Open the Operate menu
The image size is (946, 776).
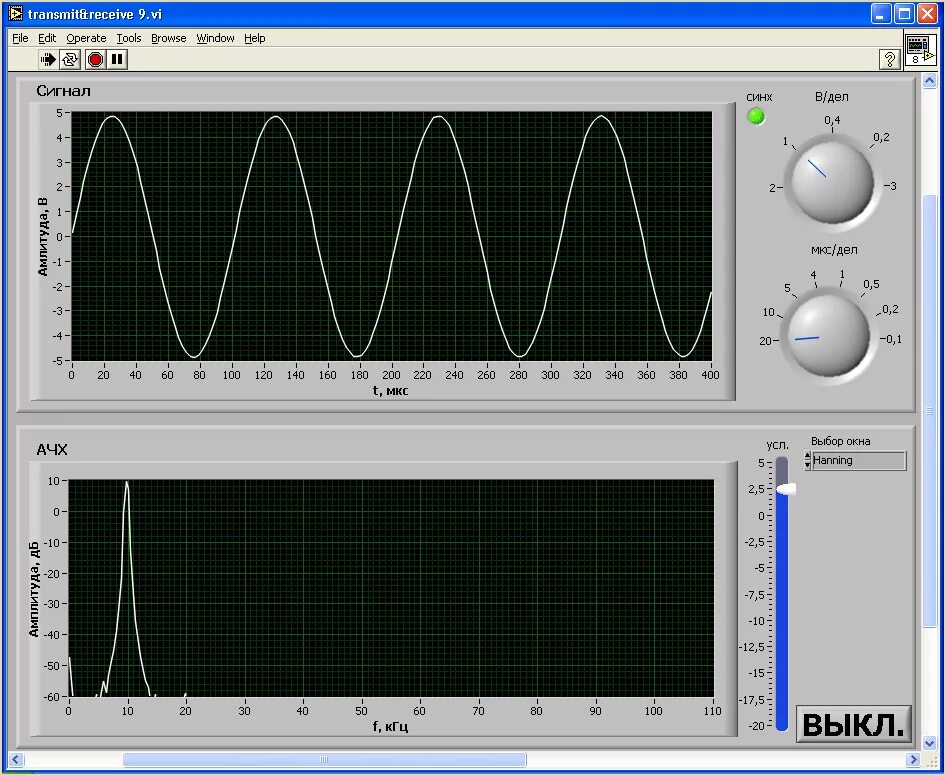coord(85,38)
